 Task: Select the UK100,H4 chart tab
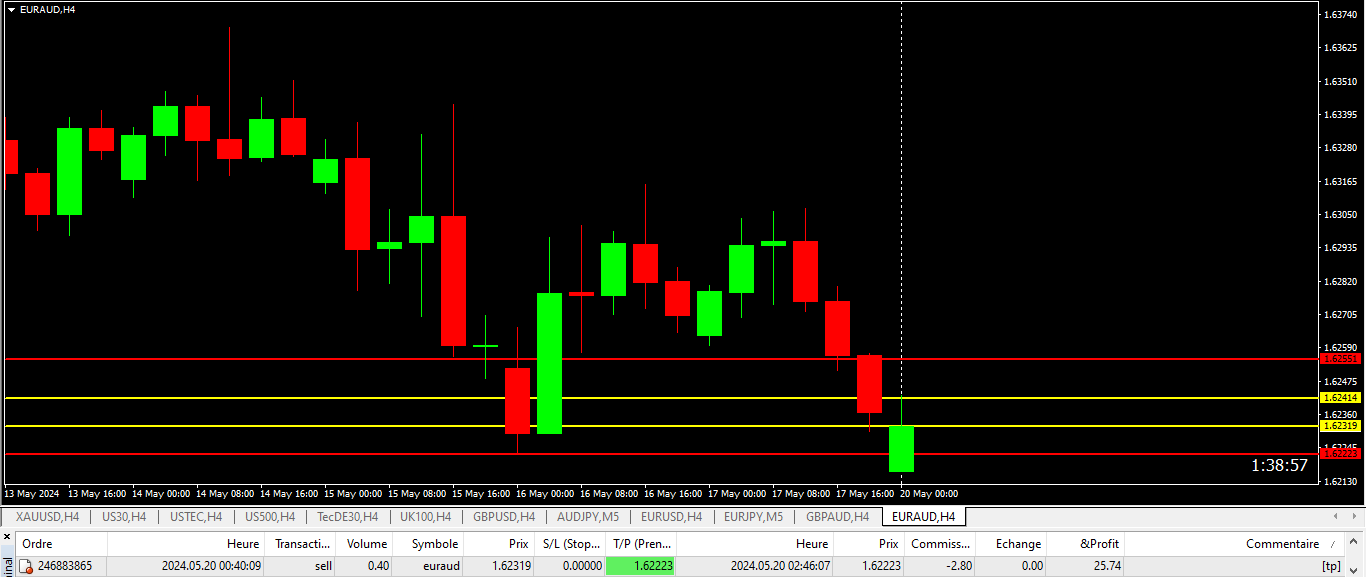(x=425, y=517)
